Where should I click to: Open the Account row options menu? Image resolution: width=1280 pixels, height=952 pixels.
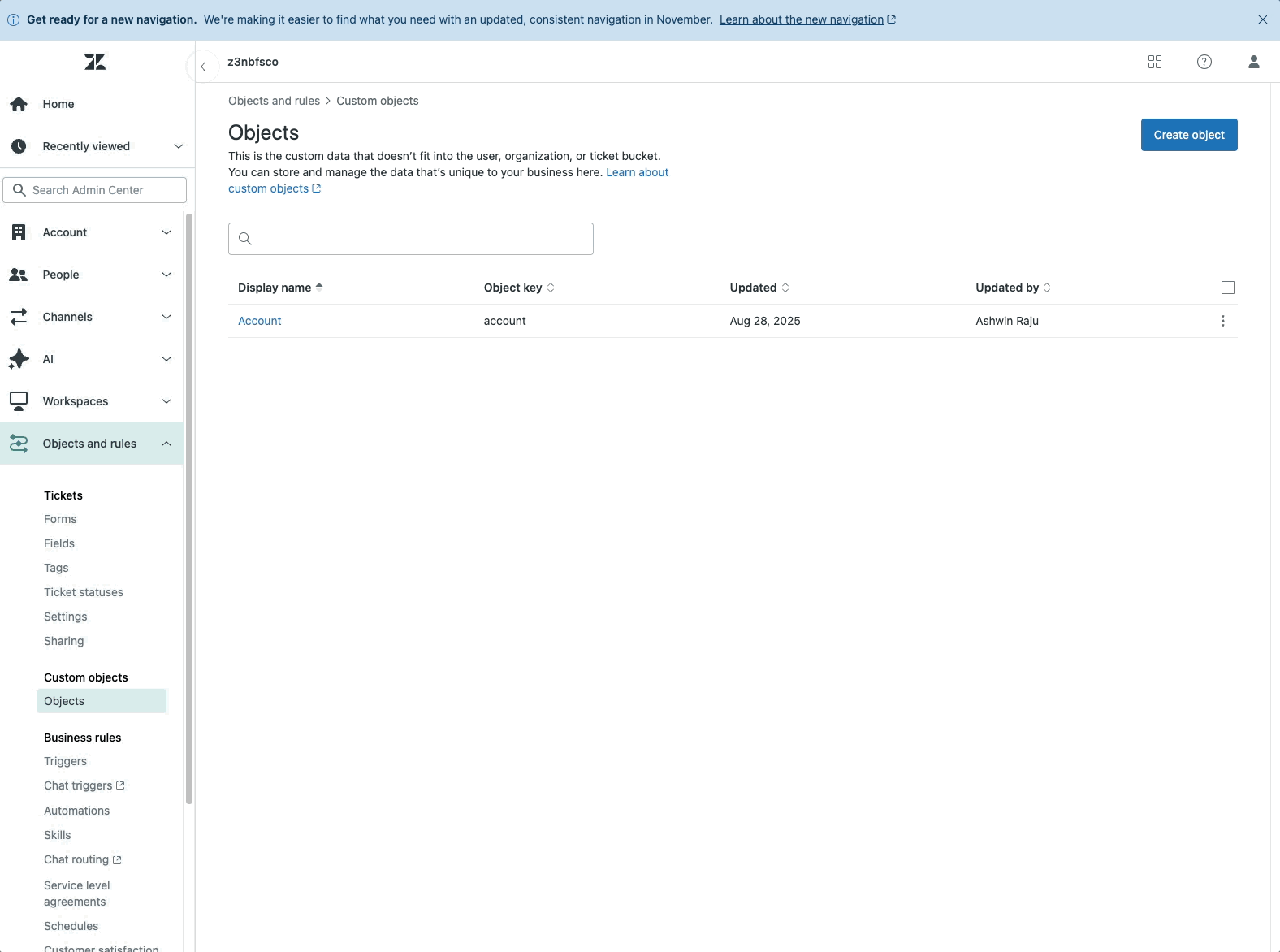click(1222, 321)
